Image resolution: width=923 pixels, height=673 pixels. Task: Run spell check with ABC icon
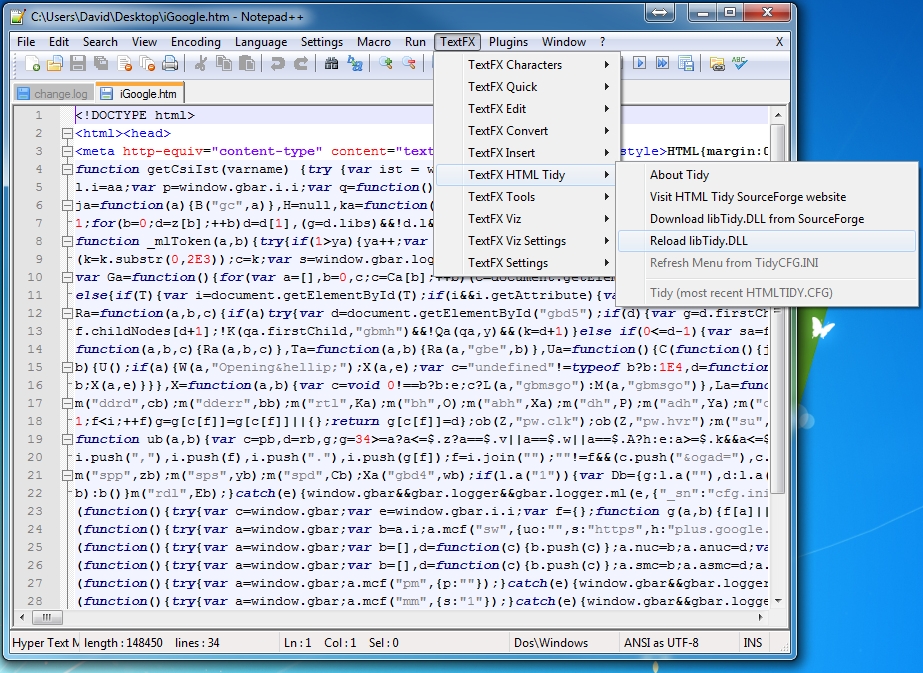(x=737, y=63)
